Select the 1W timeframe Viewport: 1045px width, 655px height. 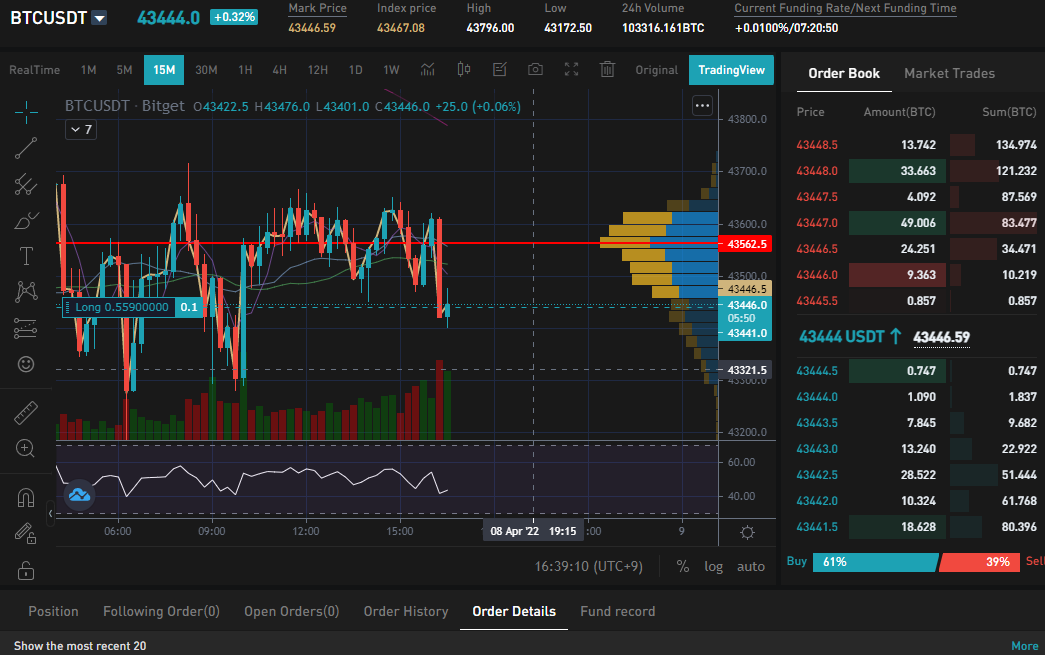[x=391, y=70]
